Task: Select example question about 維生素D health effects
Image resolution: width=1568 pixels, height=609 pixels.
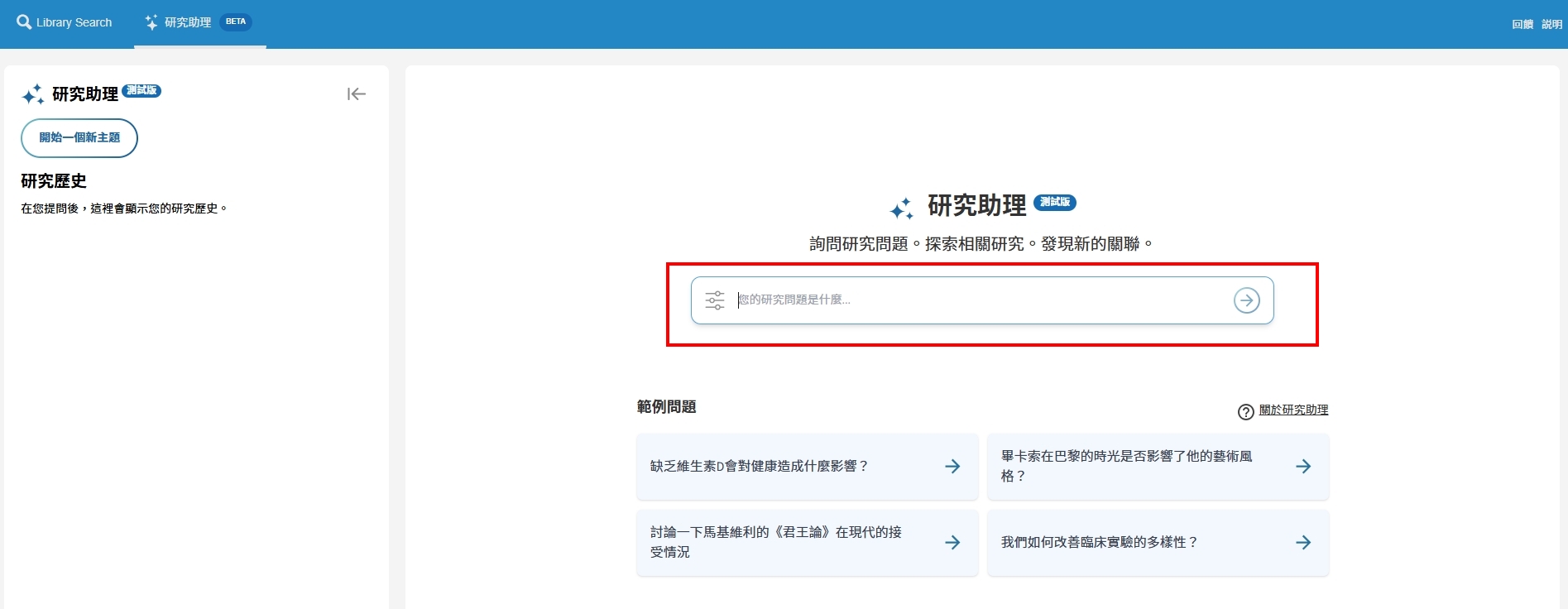Action: pyautogui.click(x=759, y=467)
